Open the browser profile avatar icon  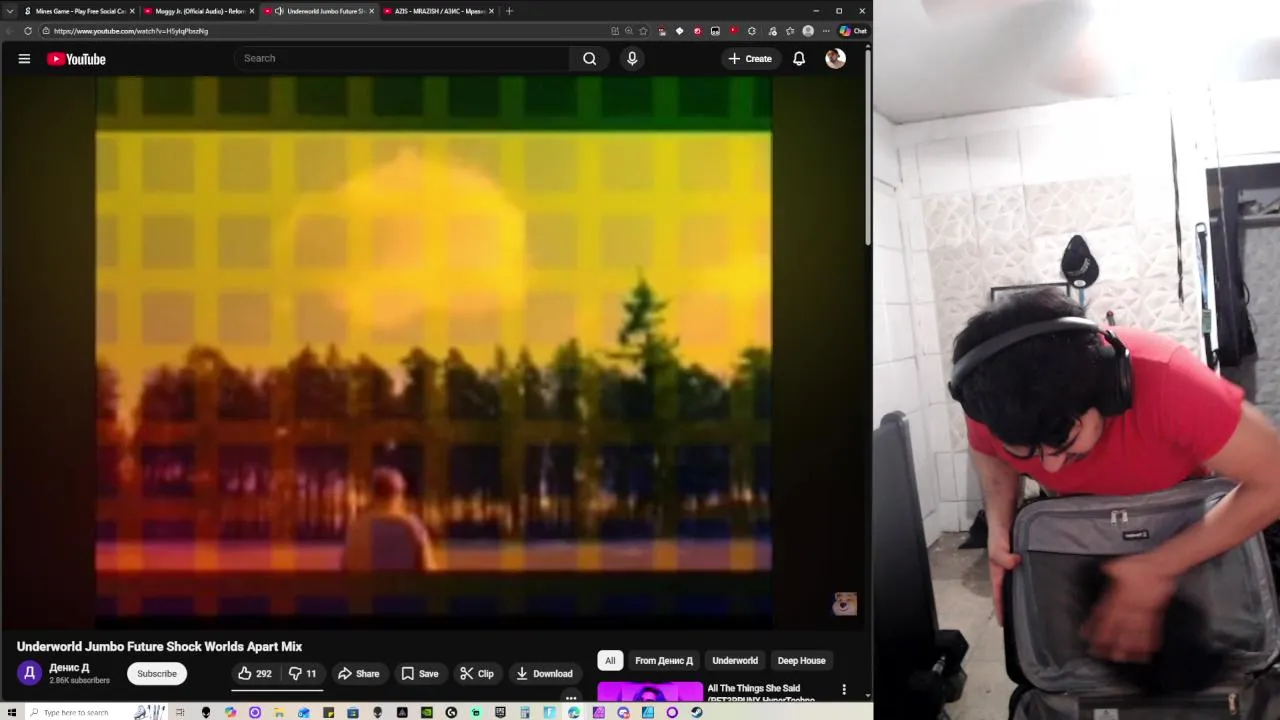tap(808, 31)
